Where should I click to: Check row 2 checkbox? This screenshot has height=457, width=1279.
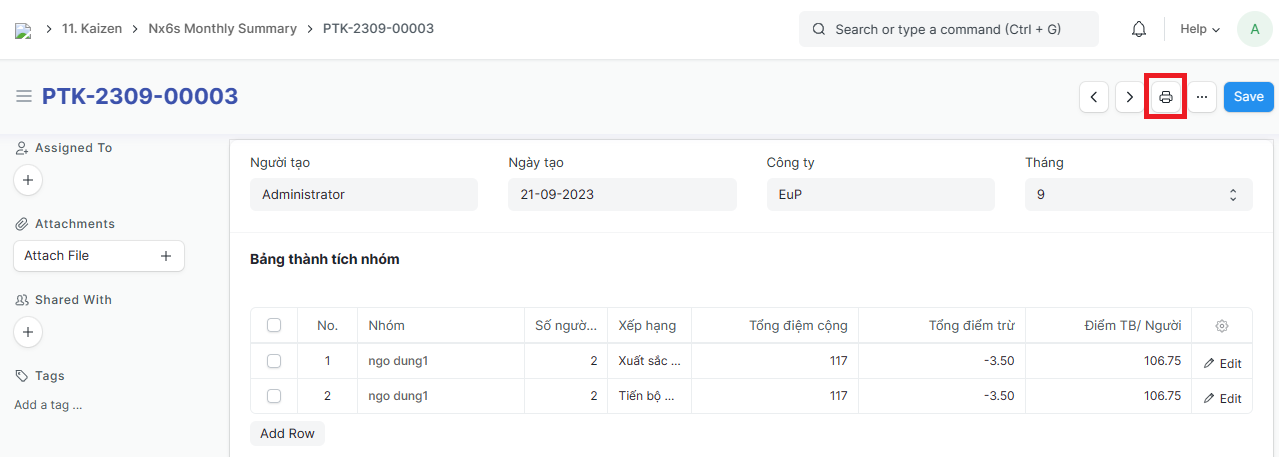[274, 396]
